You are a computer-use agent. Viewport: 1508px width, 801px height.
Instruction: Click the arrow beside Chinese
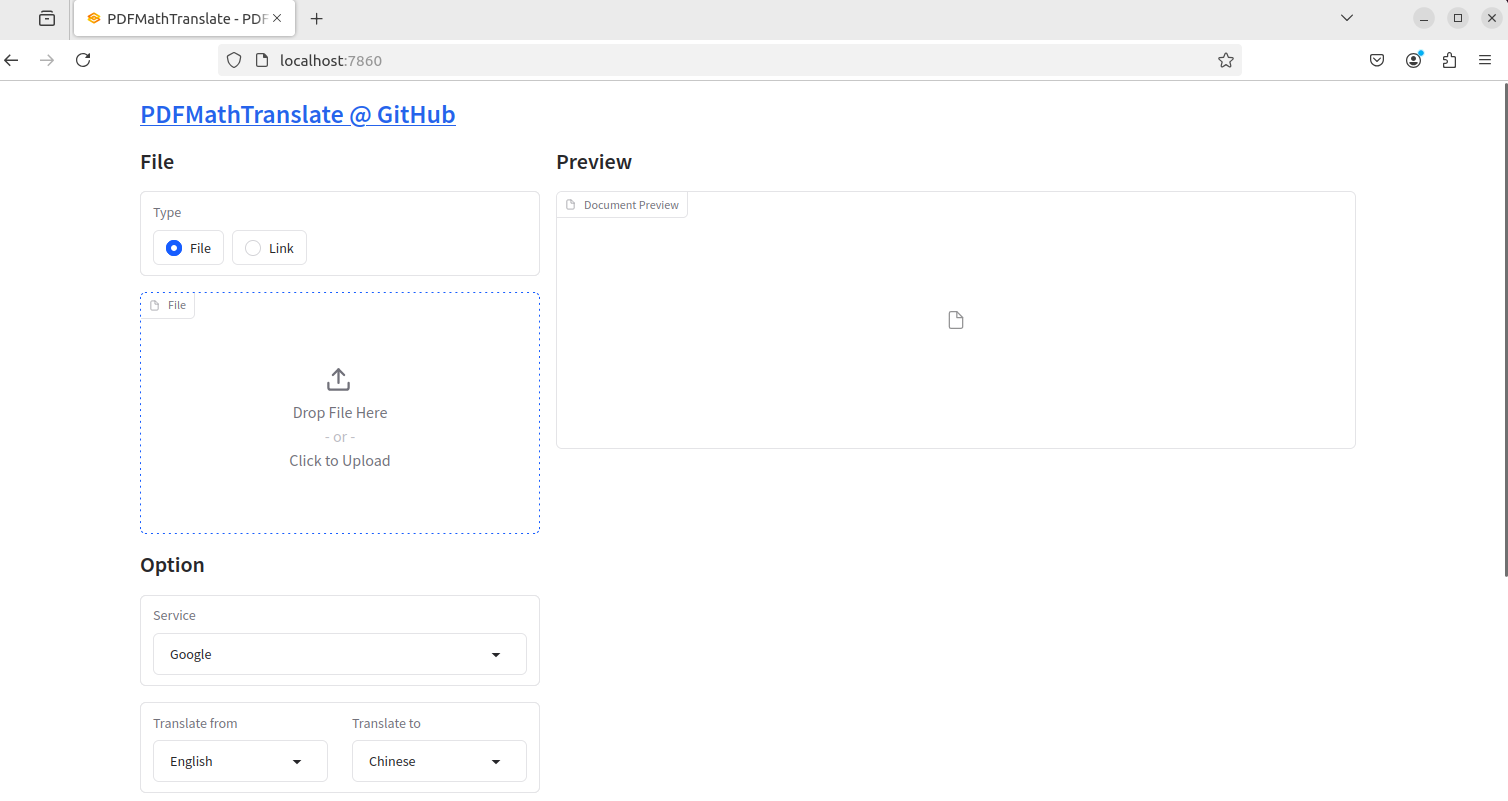(496, 762)
